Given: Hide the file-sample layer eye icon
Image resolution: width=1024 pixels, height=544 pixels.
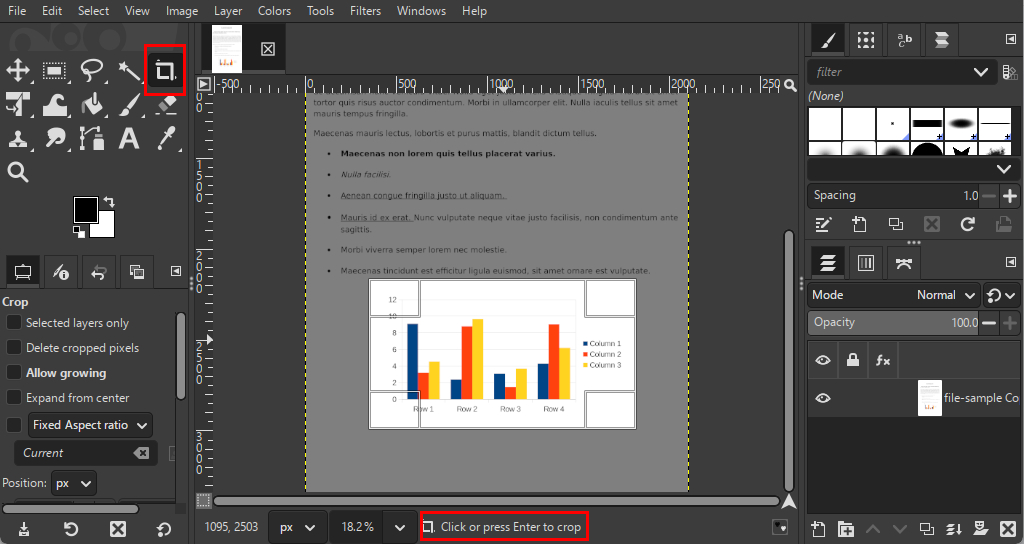Looking at the screenshot, I should 823,398.
